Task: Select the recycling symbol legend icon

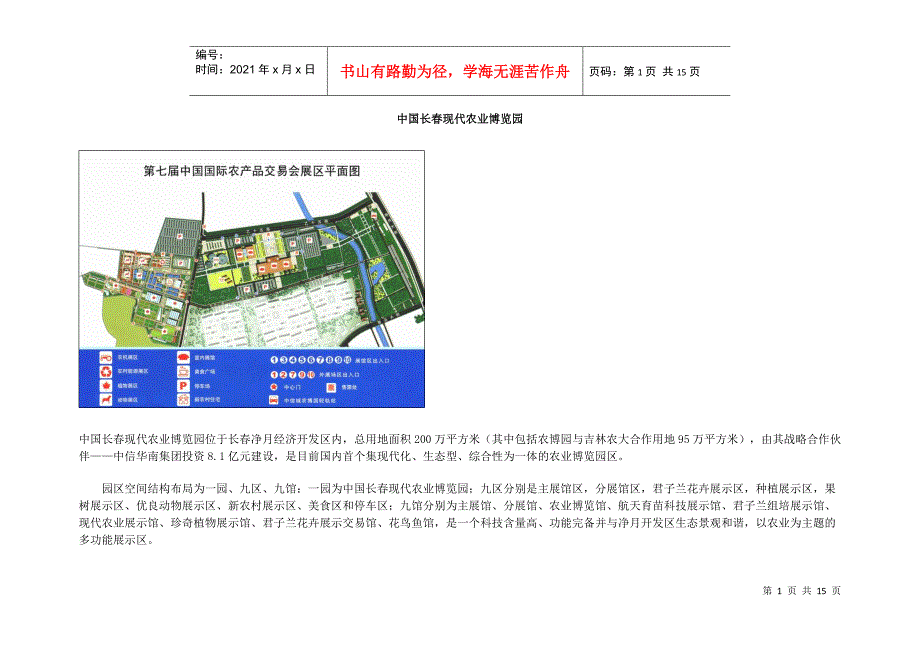Action: click(x=103, y=370)
